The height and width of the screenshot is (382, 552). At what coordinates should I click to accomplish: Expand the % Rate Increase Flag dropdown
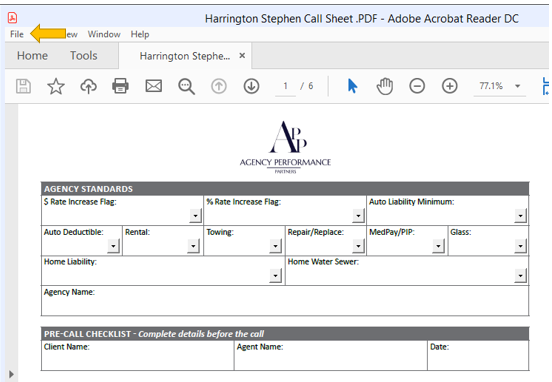pyautogui.click(x=358, y=215)
